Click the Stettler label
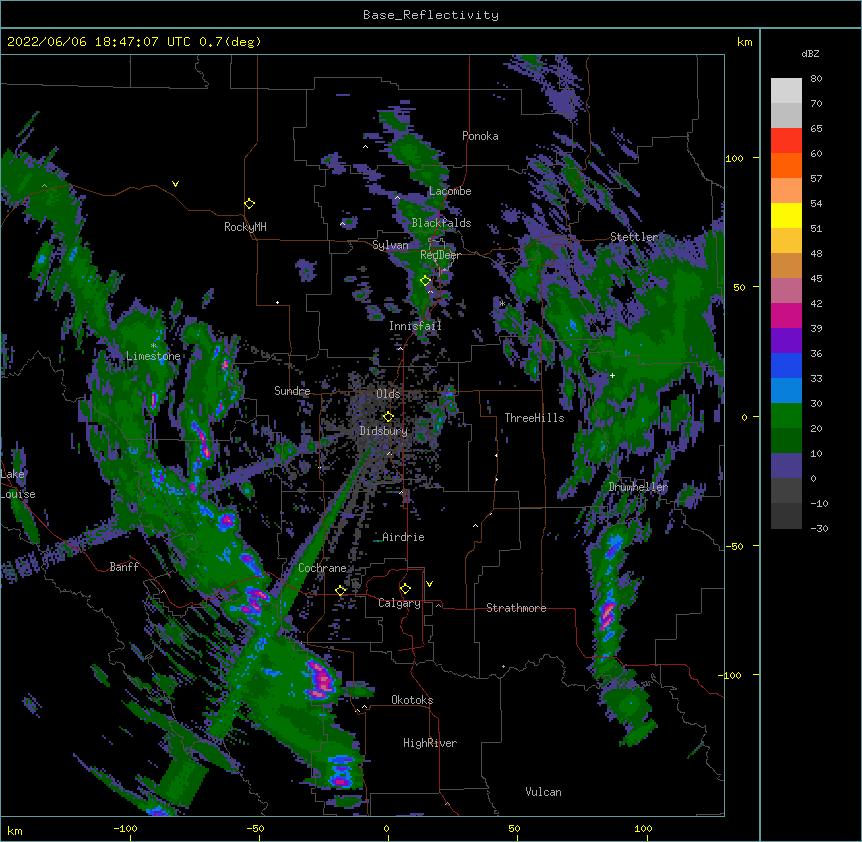 [x=634, y=237]
